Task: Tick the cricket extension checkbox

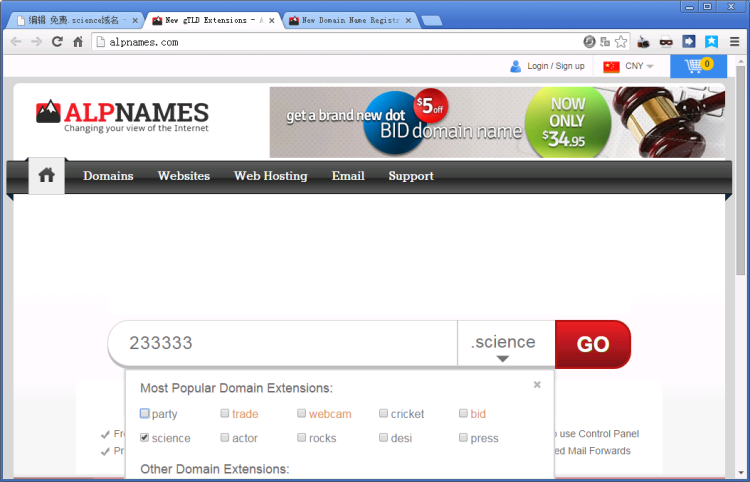Action: coord(383,413)
